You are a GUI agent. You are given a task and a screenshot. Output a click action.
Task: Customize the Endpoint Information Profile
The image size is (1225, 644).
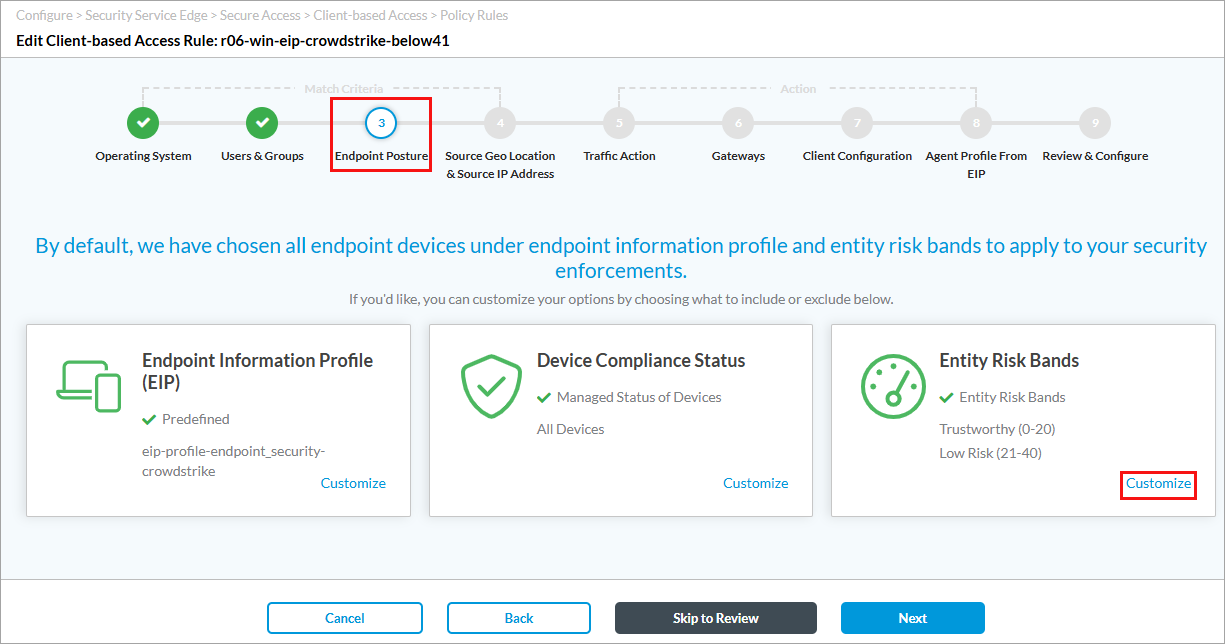point(353,483)
